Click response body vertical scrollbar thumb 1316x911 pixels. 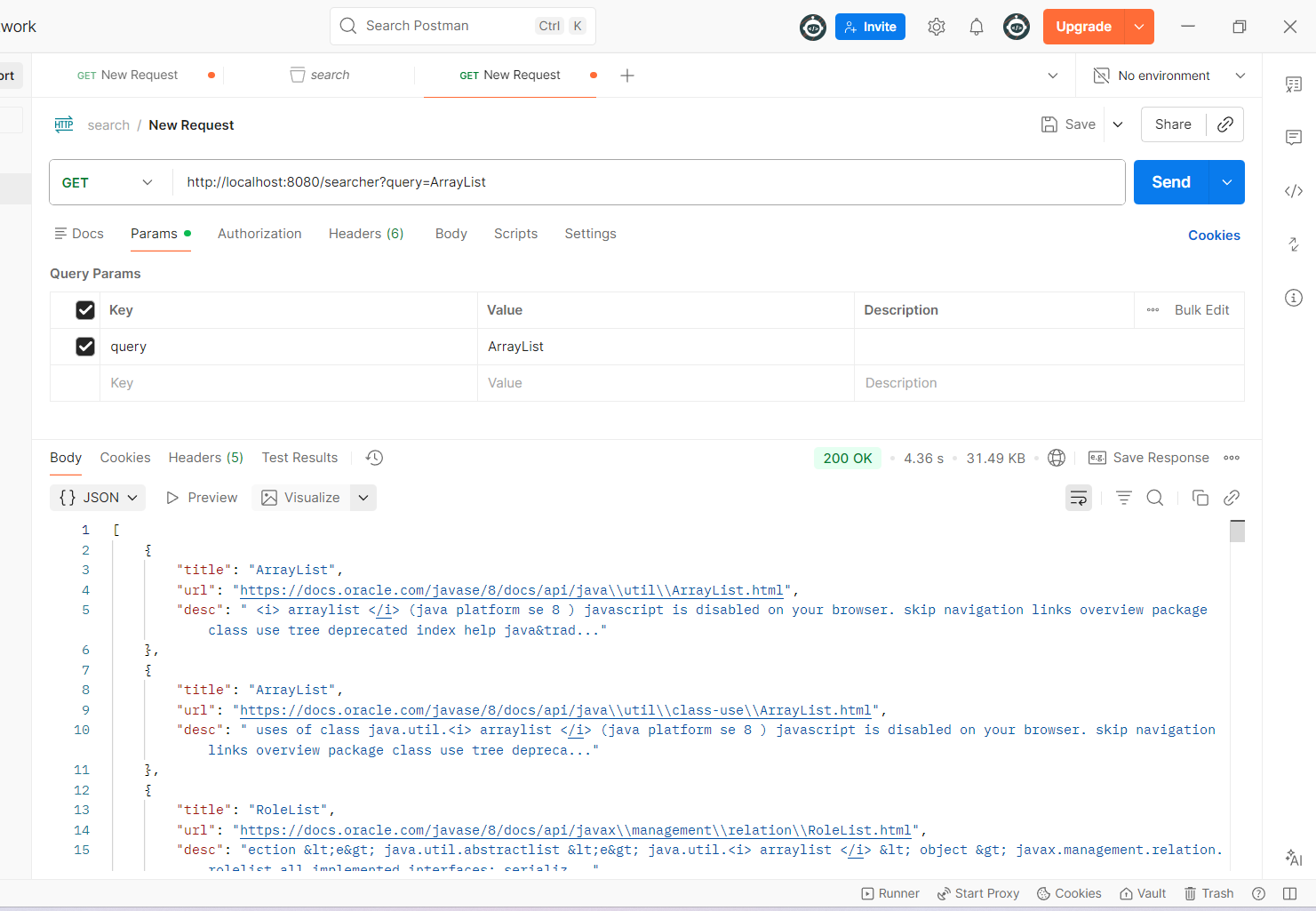point(1237,531)
